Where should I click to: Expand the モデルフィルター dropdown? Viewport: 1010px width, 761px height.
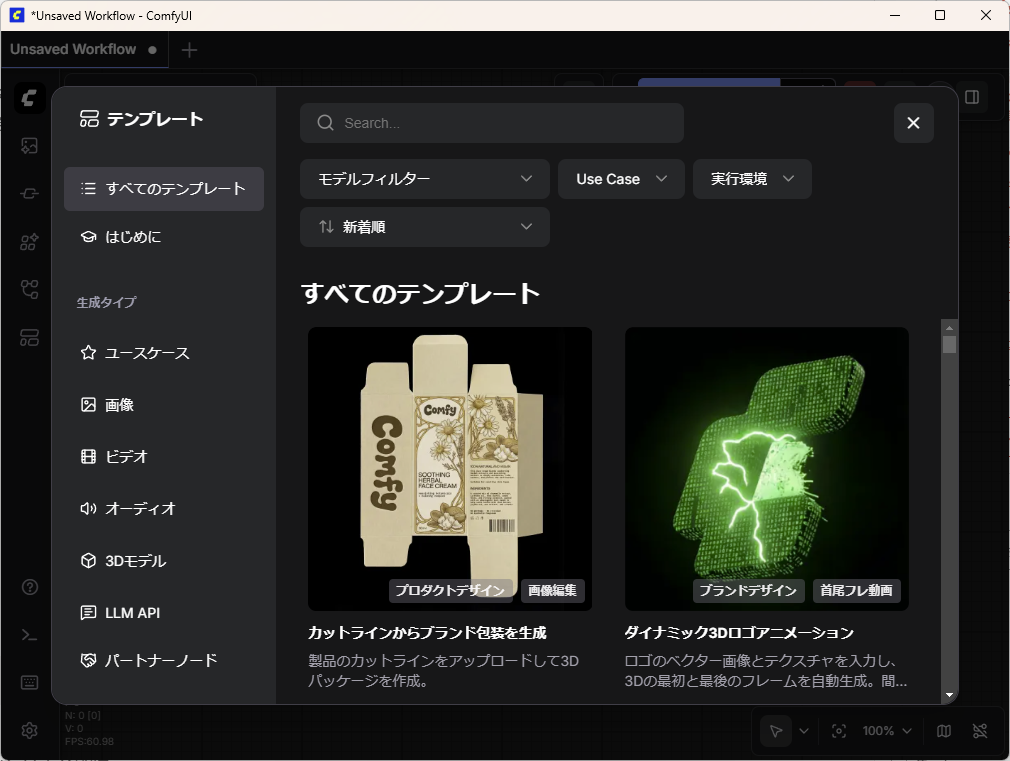(424, 179)
